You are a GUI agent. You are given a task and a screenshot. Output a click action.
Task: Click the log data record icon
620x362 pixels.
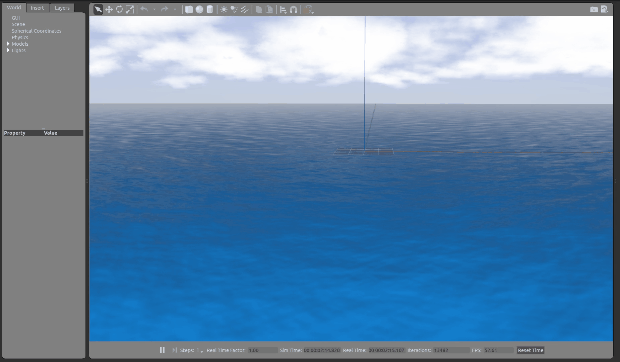pos(604,9)
